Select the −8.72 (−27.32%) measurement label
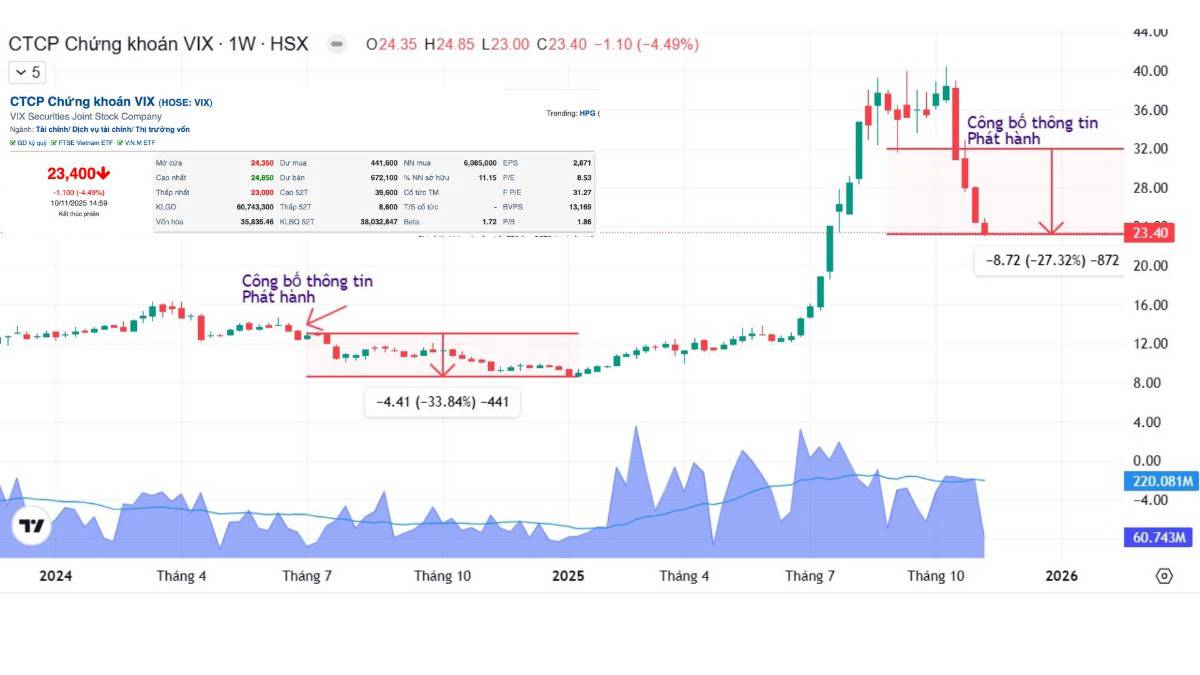The height and width of the screenshot is (675, 1200). [x=1046, y=260]
